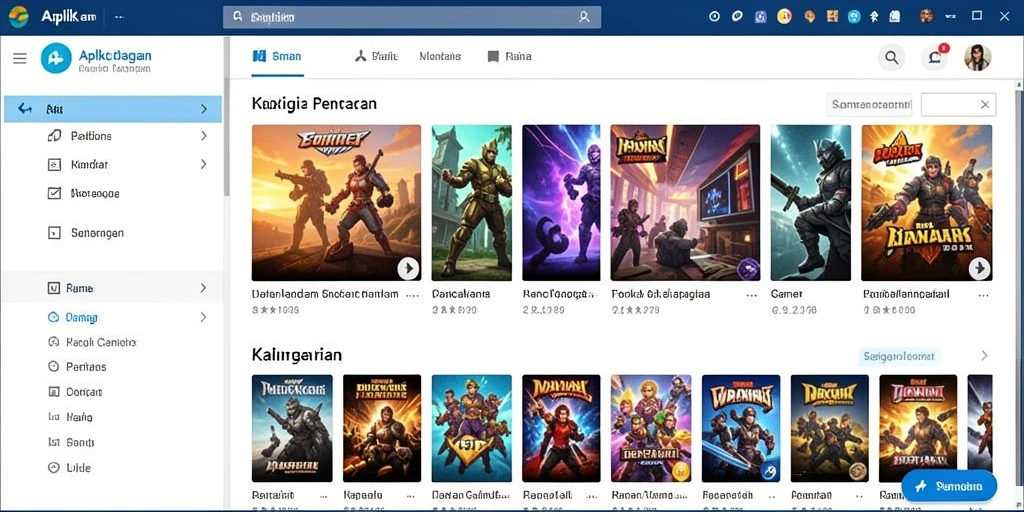
Task: Click the yellow round icon in title bar
Action: [x=784, y=16]
